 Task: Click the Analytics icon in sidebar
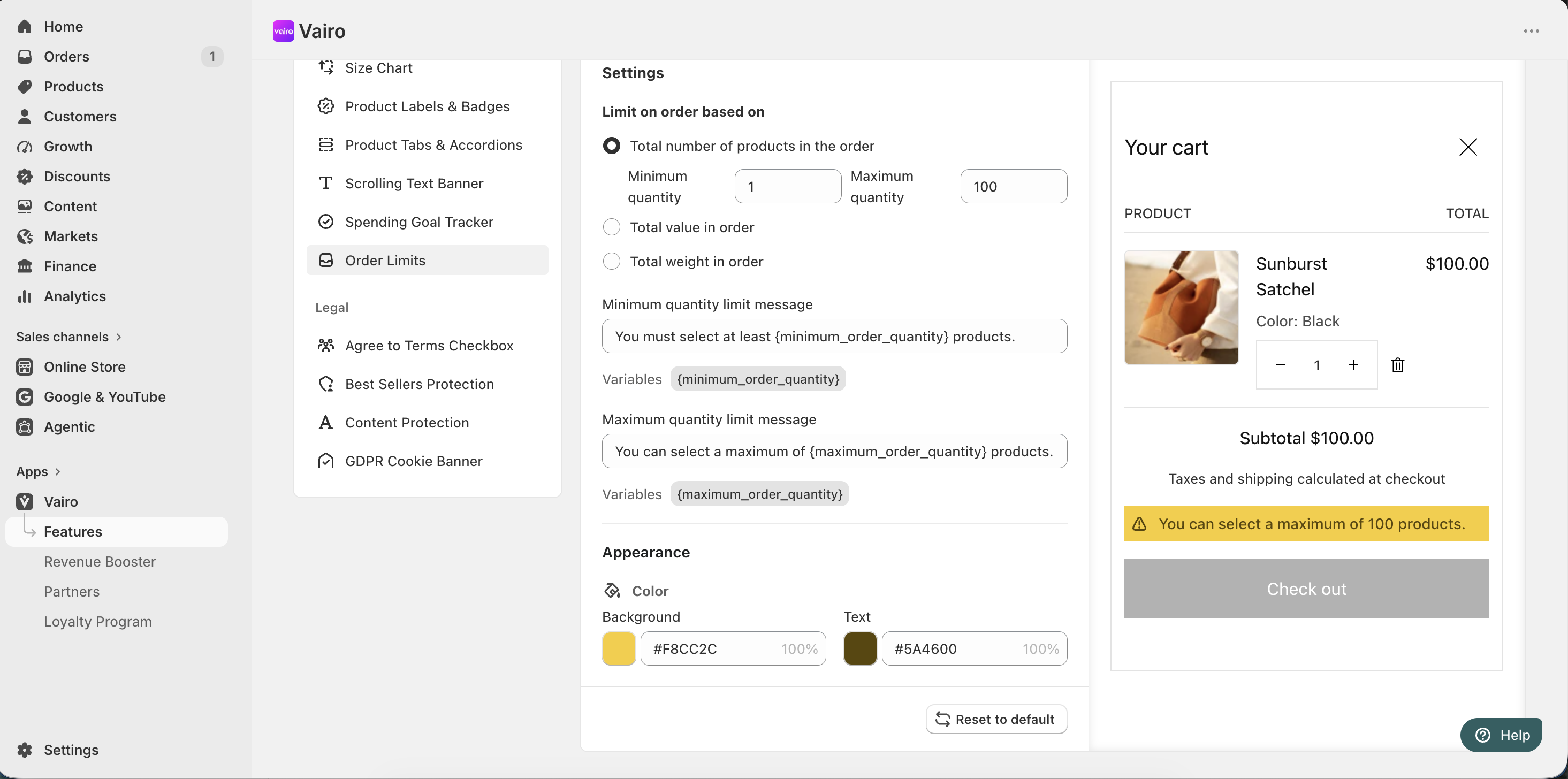[x=24, y=296]
